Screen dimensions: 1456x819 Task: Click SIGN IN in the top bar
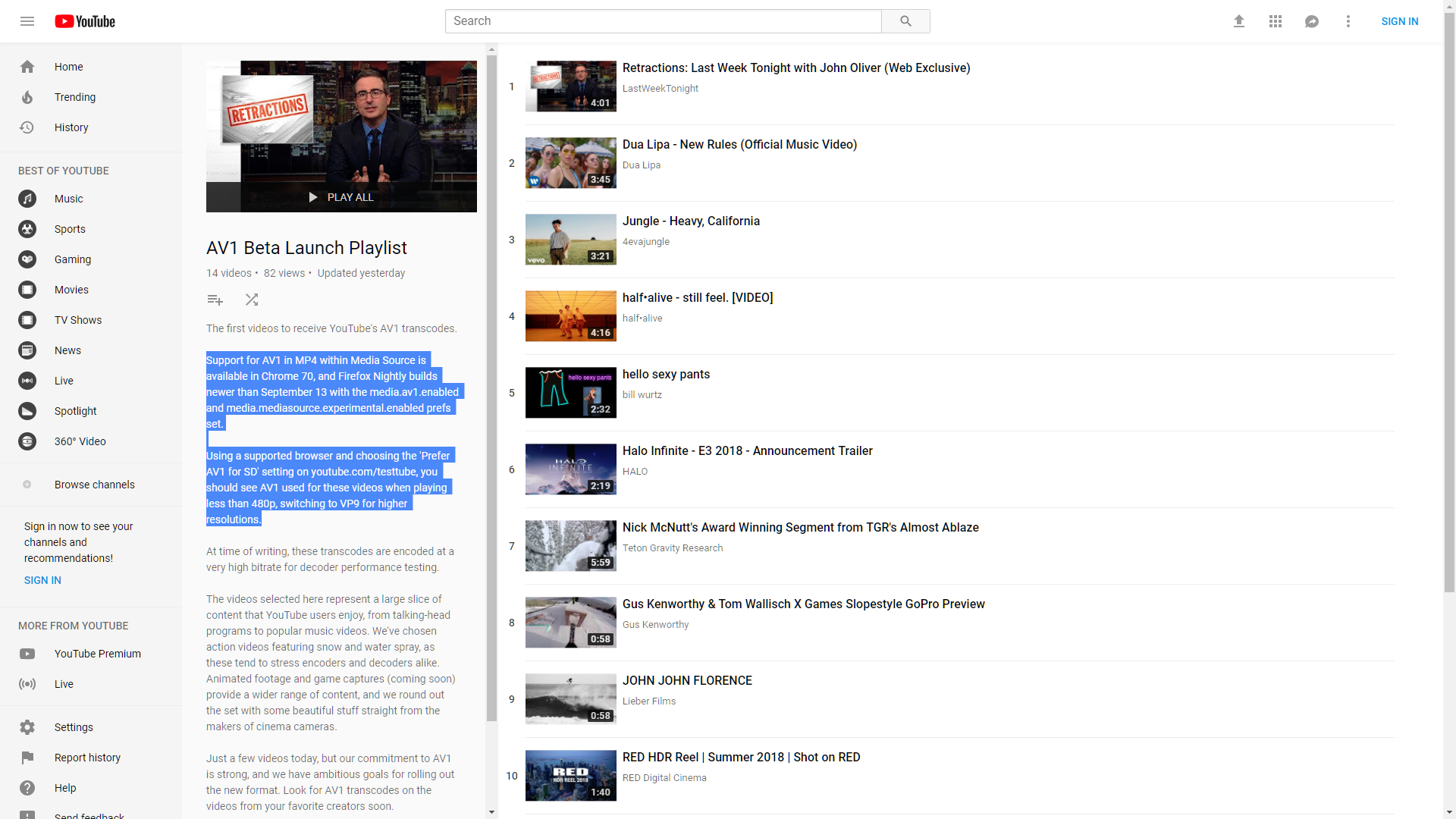pos(1400,21)
